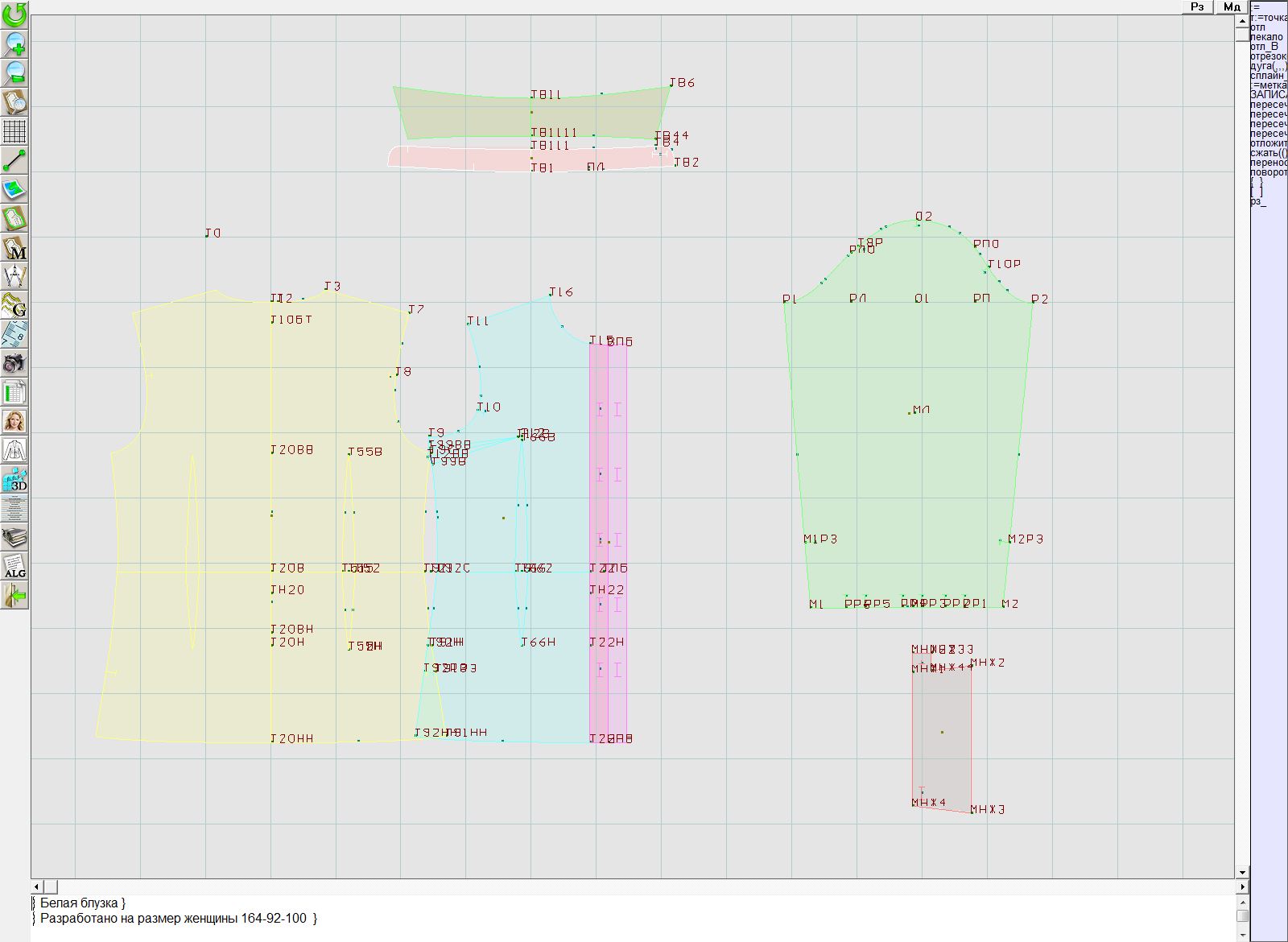Image resolution: width=1288 pixels, height=942 pixels.
Task: Open the woman's face model icon
Action: [14, 421]
